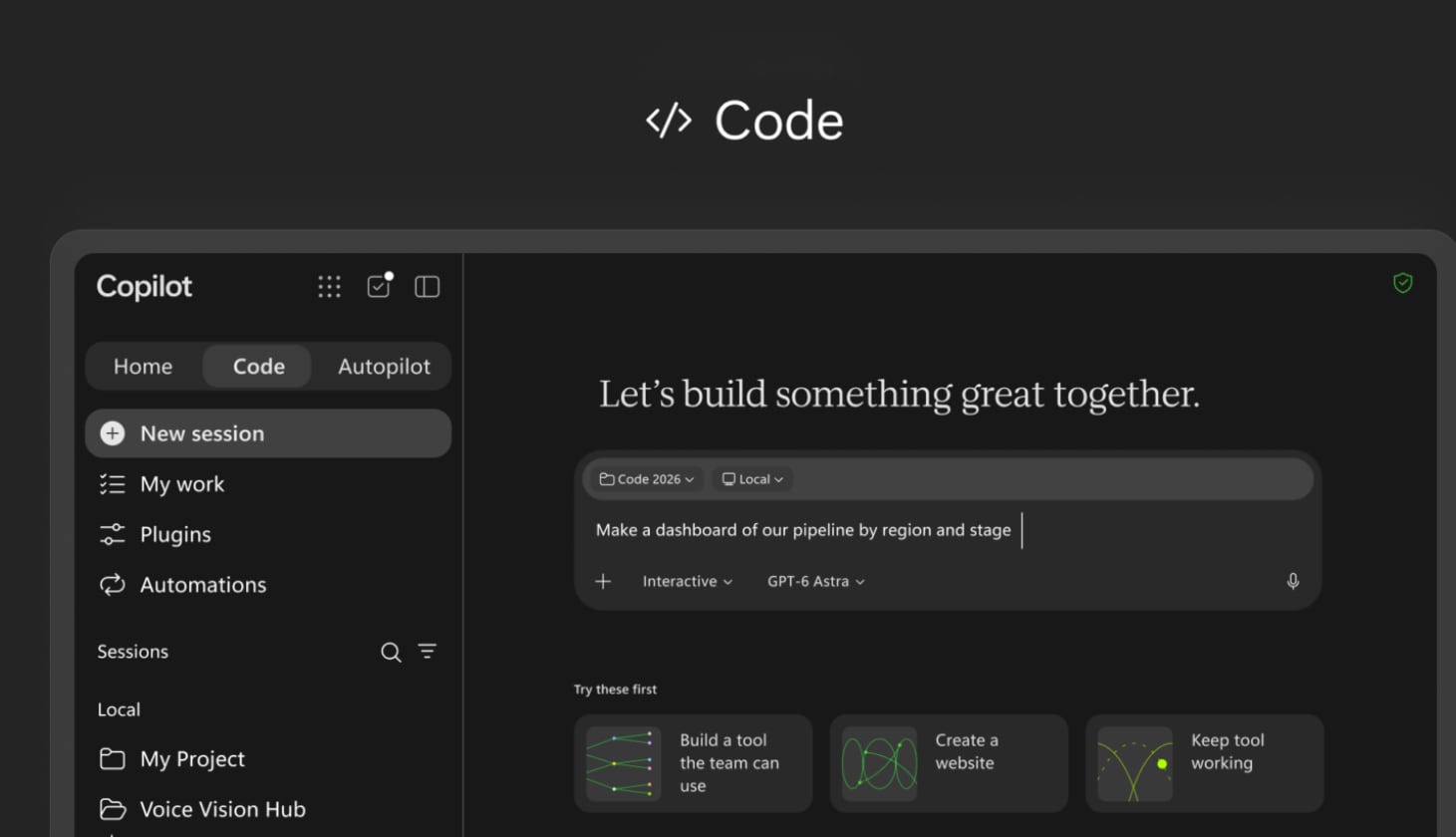The width and height of the screenshot is (1456, 837).
Task: Click the 'Try these first' label
Action: (x=615, y=690)
